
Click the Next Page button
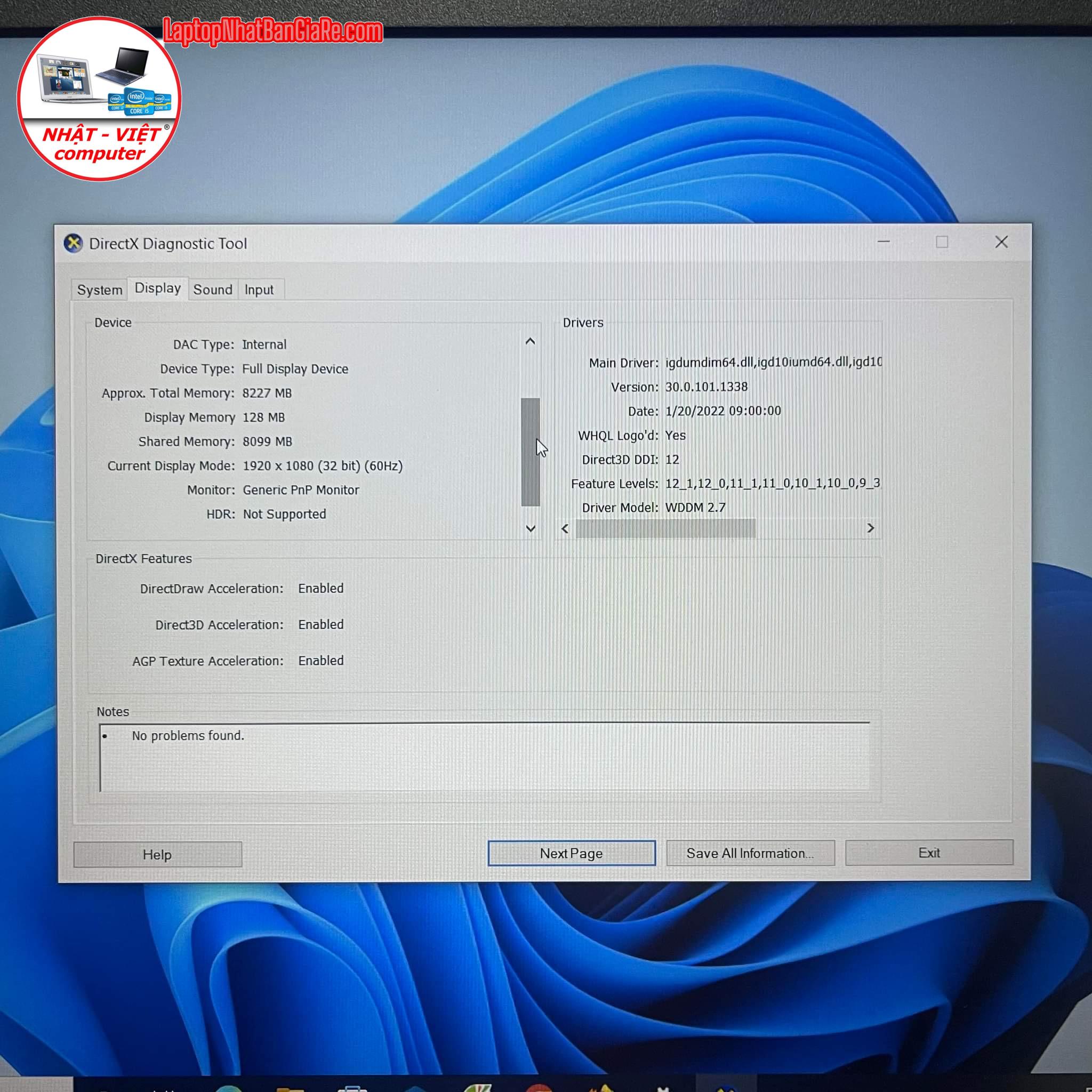pyautogui.click(x=572, y=853)
